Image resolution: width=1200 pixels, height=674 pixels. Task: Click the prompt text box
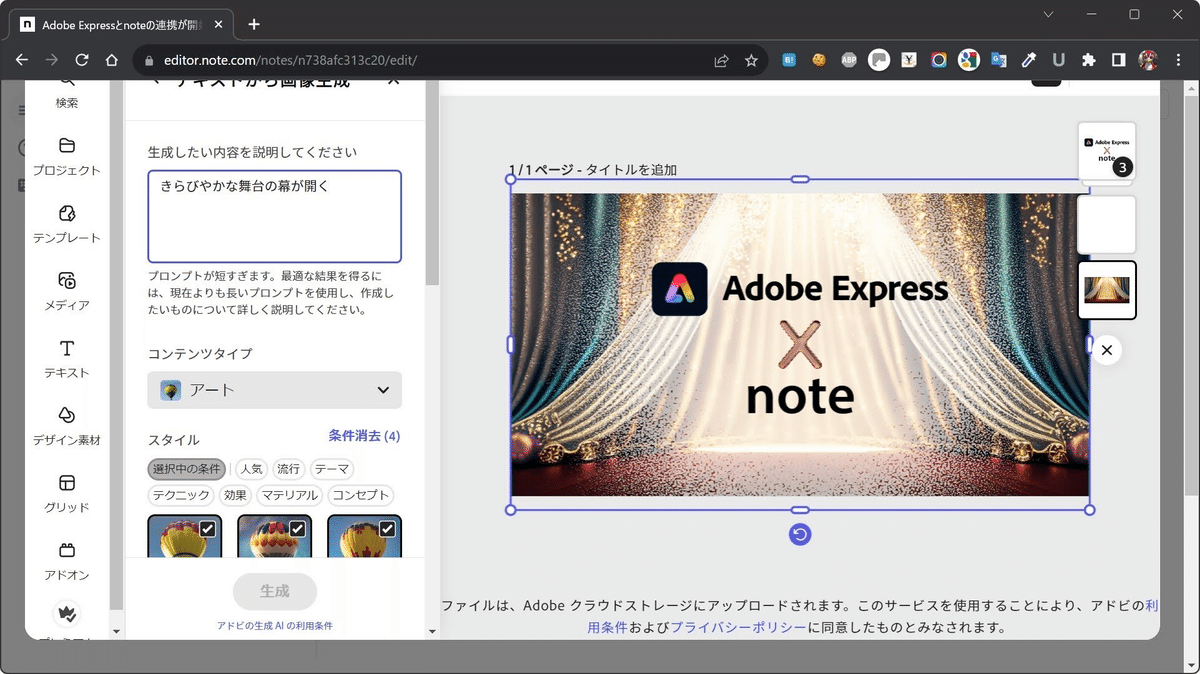(x=275, y=216)
